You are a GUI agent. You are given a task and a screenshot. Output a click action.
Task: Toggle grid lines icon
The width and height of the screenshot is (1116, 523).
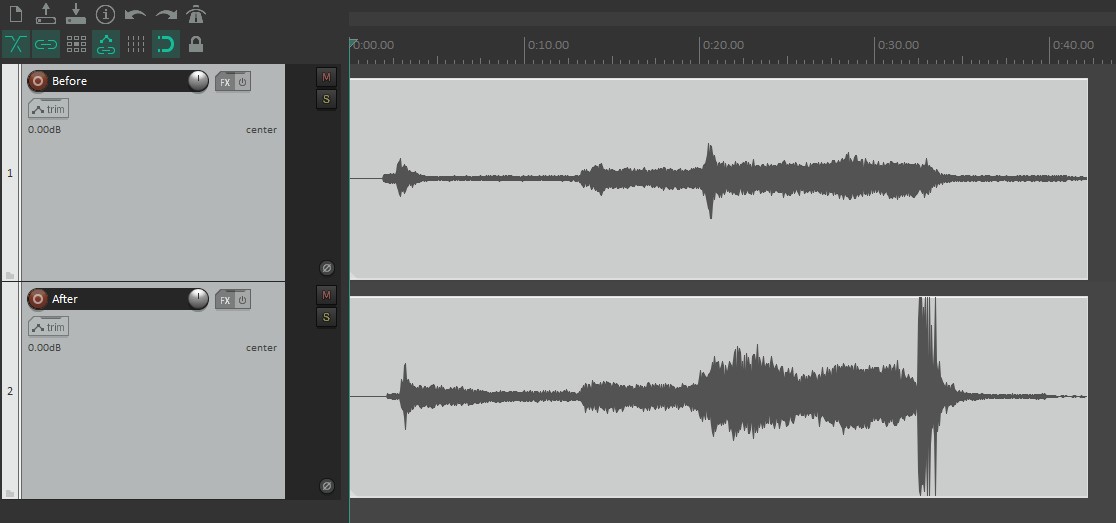[x=136, y=44]
